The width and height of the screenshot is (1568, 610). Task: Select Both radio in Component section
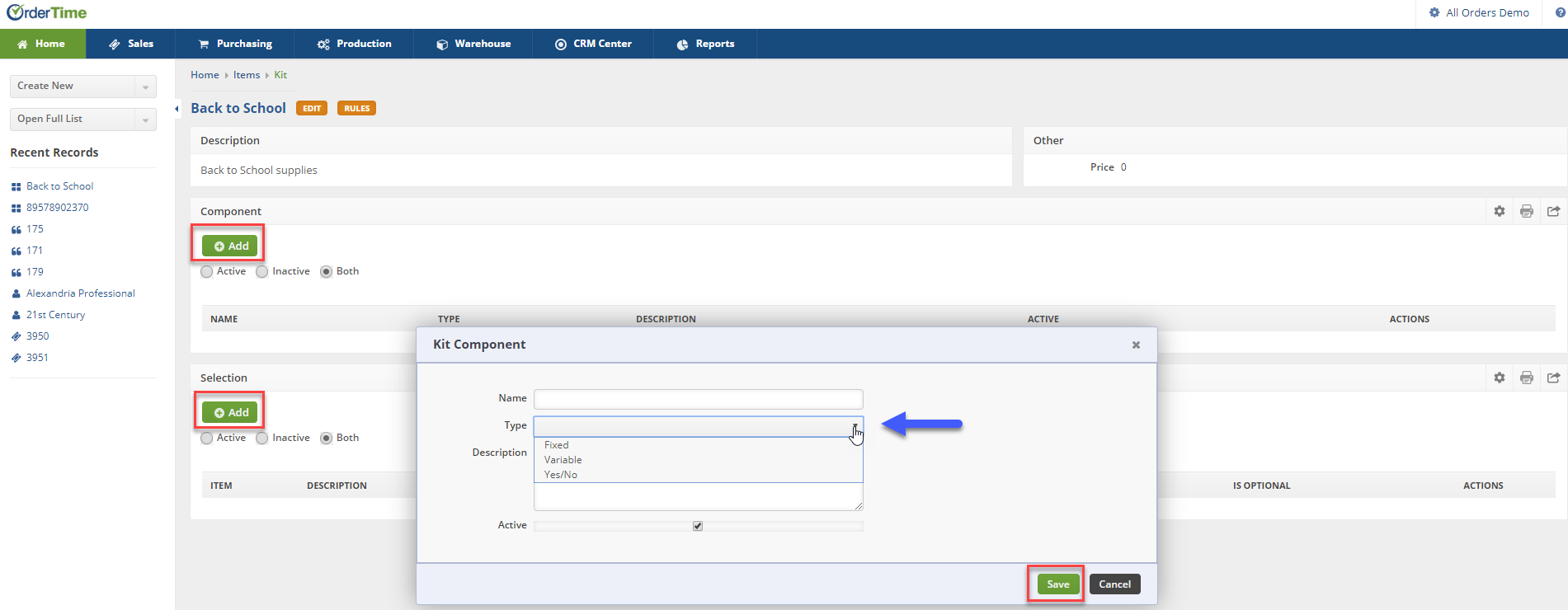(327, 272)
